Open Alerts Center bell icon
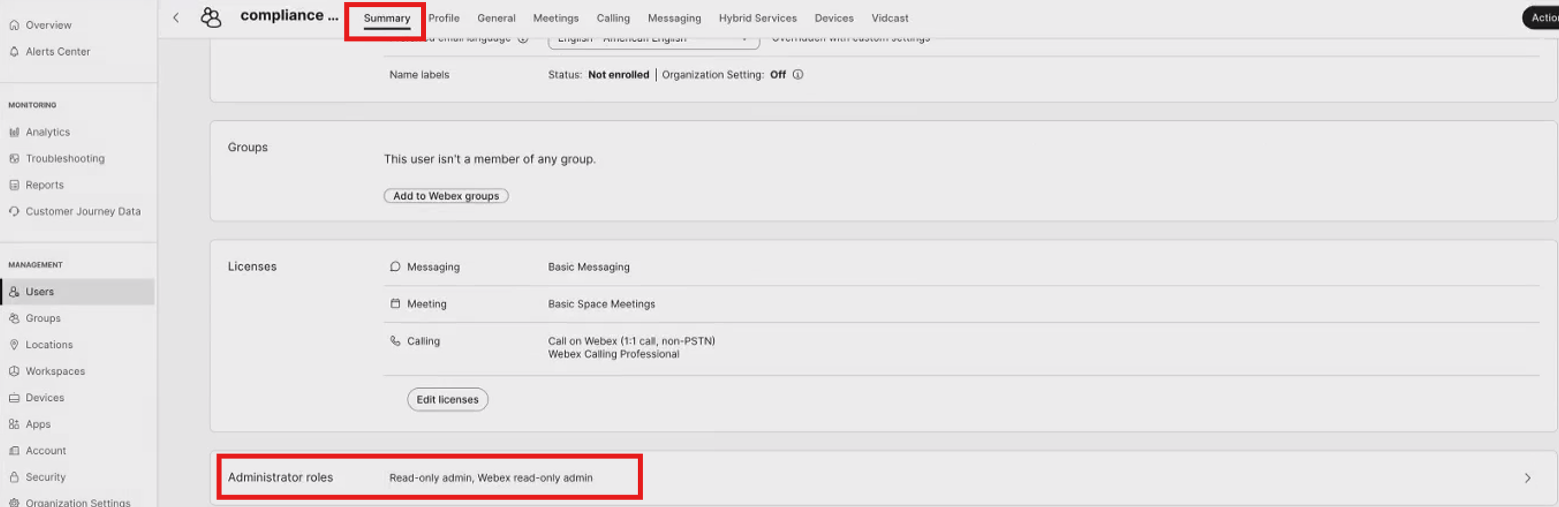Screen dimensions: 1559x507 [x=14, y=52]
